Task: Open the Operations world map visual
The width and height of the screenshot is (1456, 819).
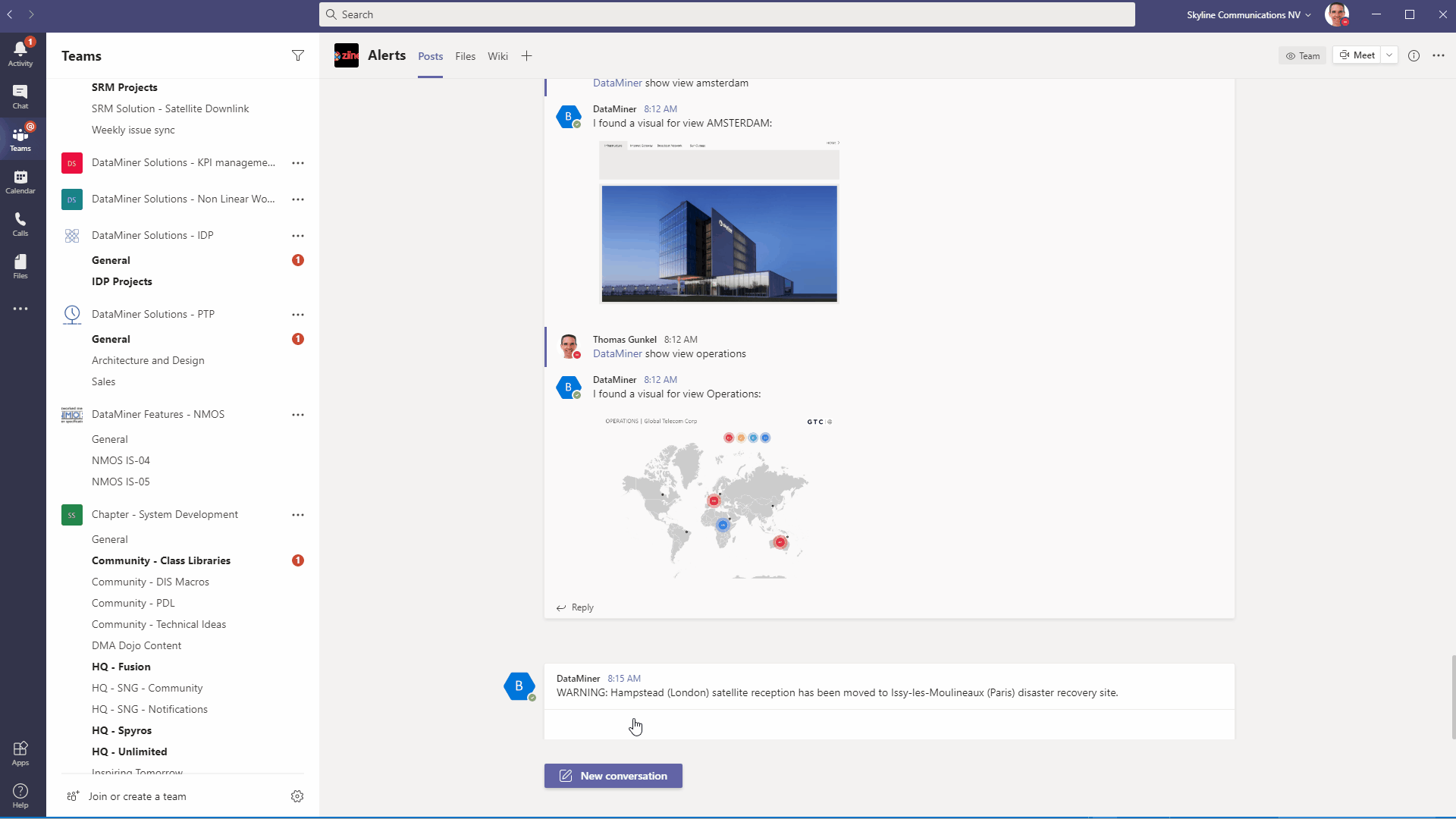Action: (718, 498)
